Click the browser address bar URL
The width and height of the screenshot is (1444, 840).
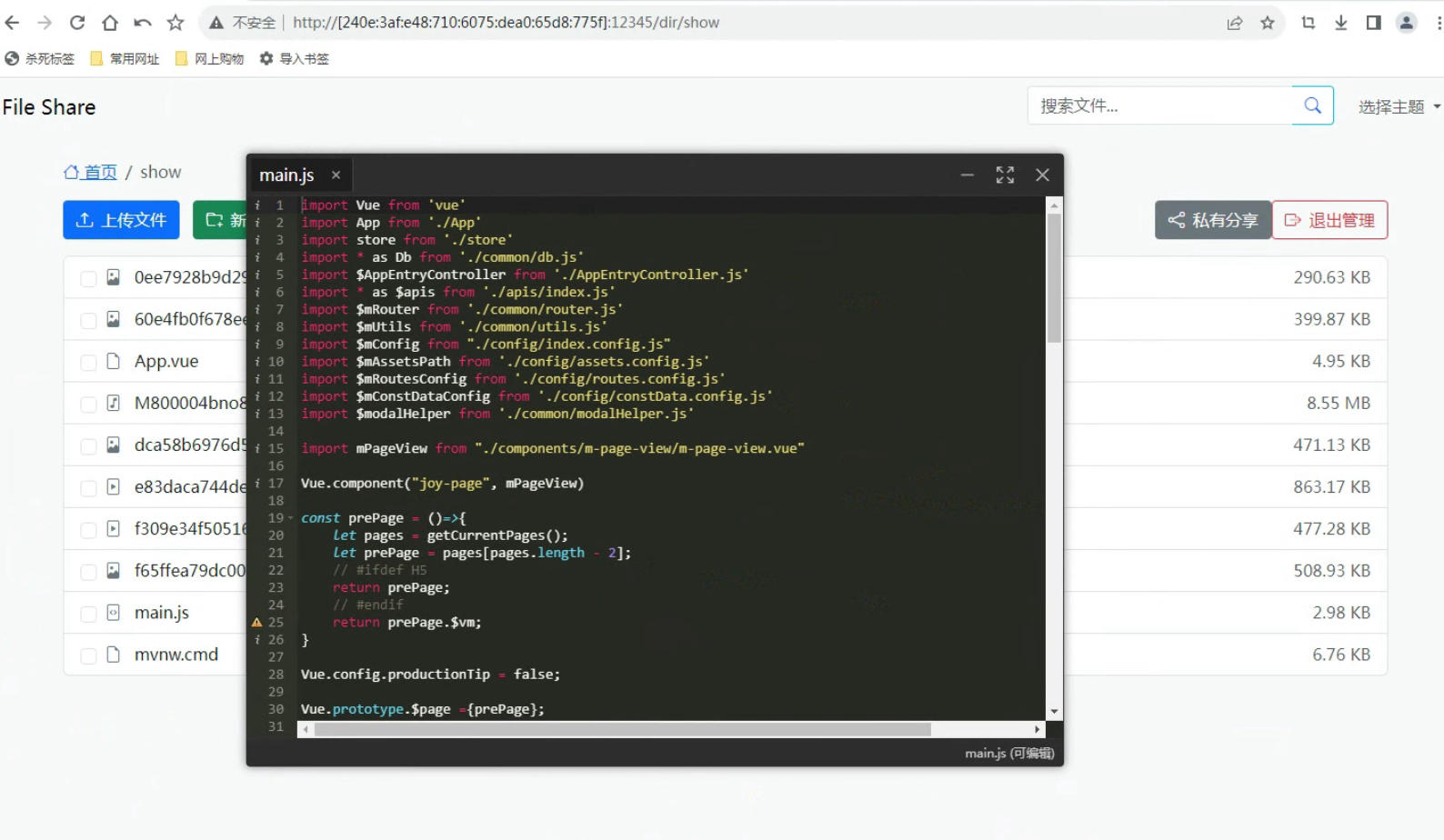[x=506, y=23]
